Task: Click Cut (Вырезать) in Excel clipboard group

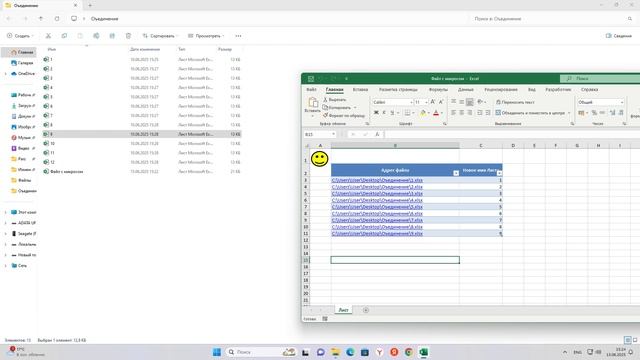Action: pyautogui.click(x=335, y=100)
